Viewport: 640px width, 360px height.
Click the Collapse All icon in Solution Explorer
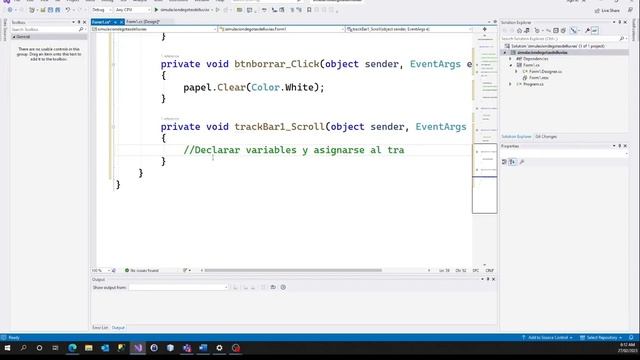click(556, 30)
